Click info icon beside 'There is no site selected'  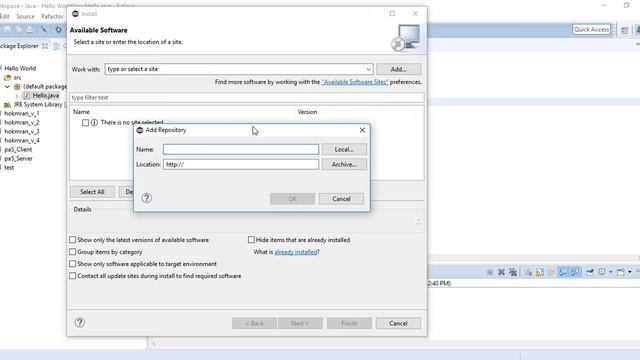[94, 122]
